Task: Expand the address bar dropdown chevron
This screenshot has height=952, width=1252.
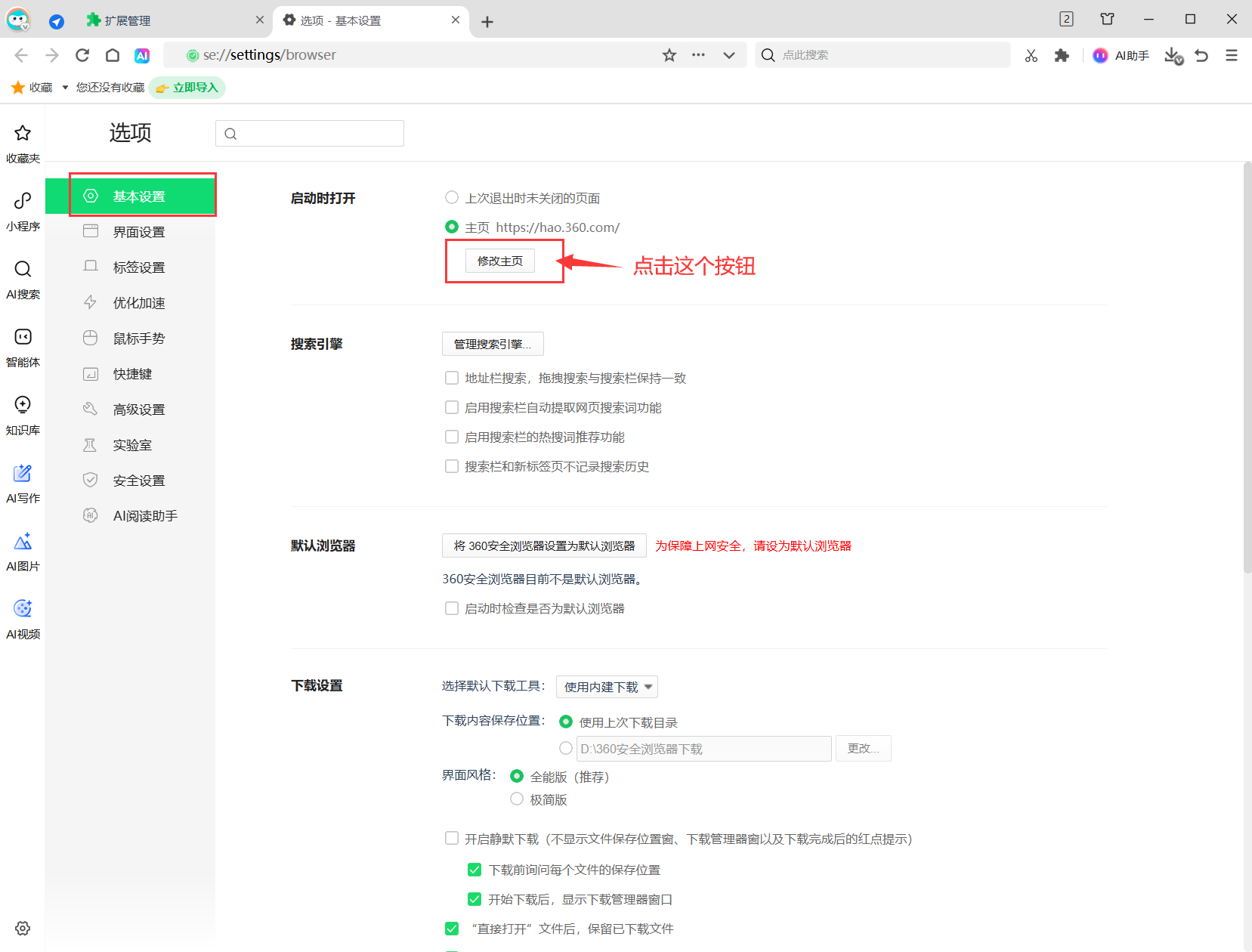Action: (728, 55)
